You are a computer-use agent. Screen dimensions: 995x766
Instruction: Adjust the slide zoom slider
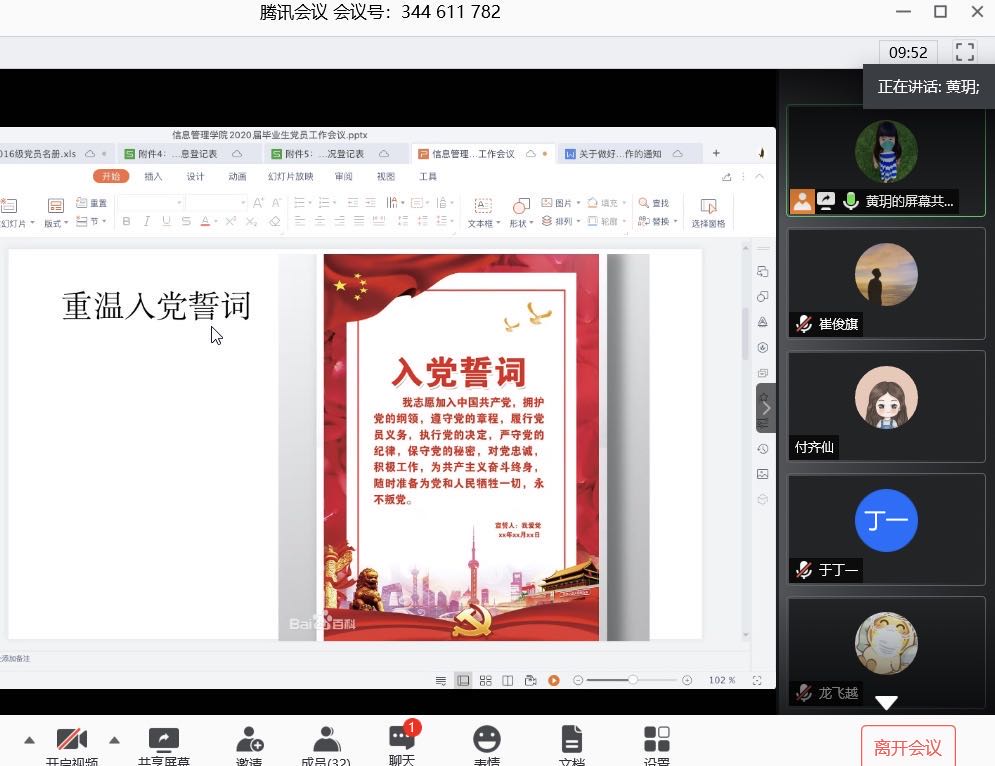tap(632, 680)
